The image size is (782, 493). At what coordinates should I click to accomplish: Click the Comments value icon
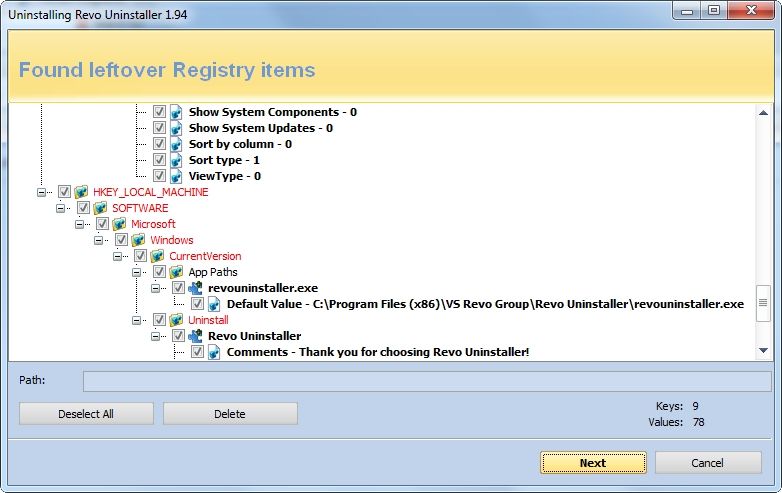(x=214, y=352)
